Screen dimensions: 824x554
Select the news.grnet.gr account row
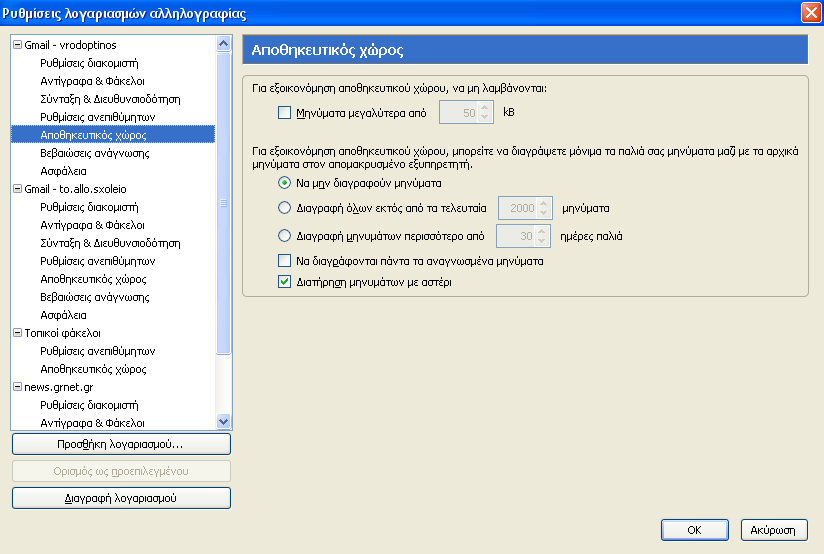coord(113,387)
